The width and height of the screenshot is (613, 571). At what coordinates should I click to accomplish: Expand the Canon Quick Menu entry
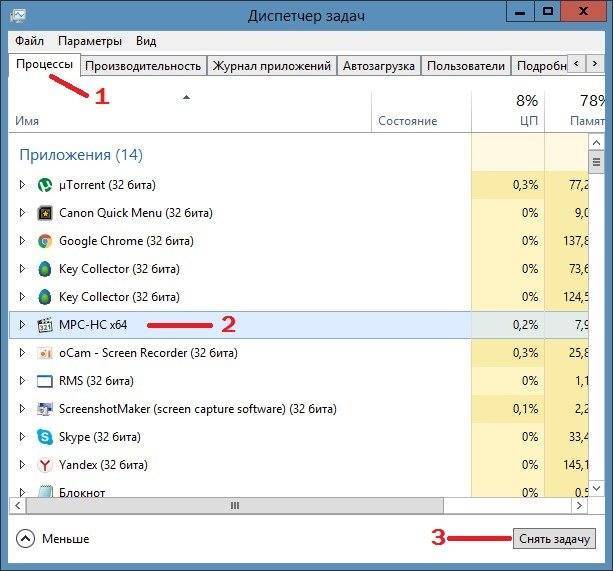coord(22,213)
